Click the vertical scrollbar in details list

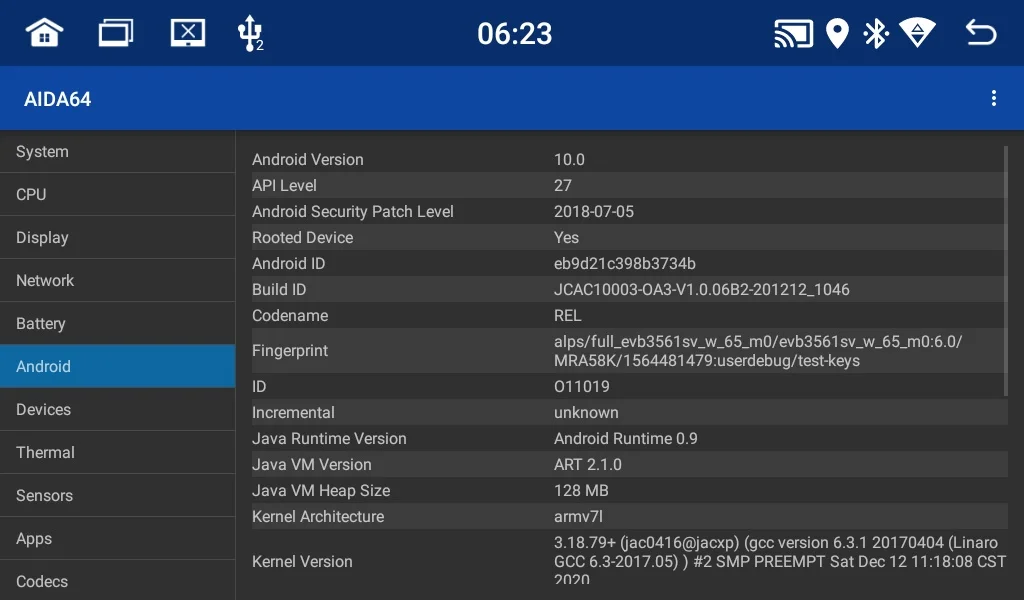pyautogui.click(x=1006, y=271)
